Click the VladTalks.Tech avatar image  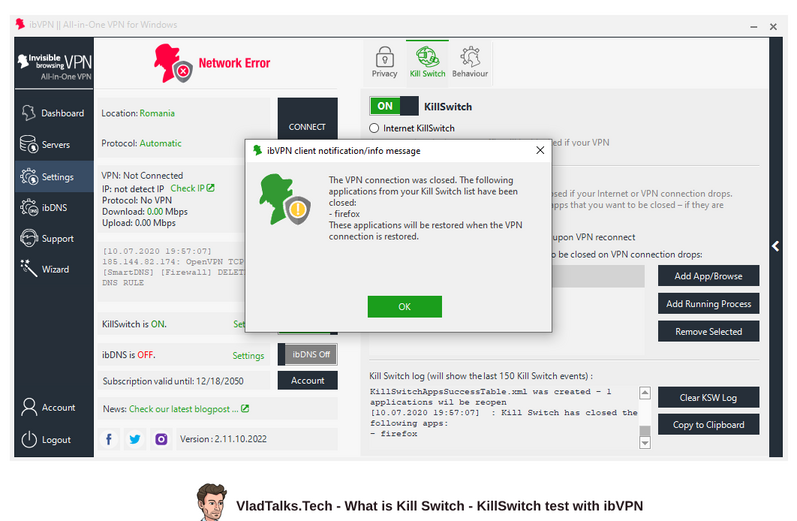(211, 502)
